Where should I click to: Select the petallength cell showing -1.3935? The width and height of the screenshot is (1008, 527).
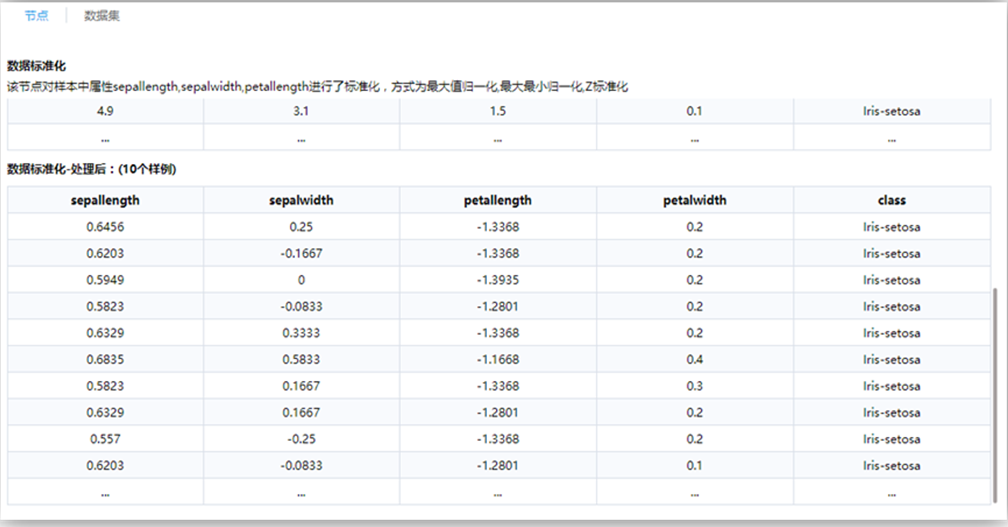click(498, 280)
